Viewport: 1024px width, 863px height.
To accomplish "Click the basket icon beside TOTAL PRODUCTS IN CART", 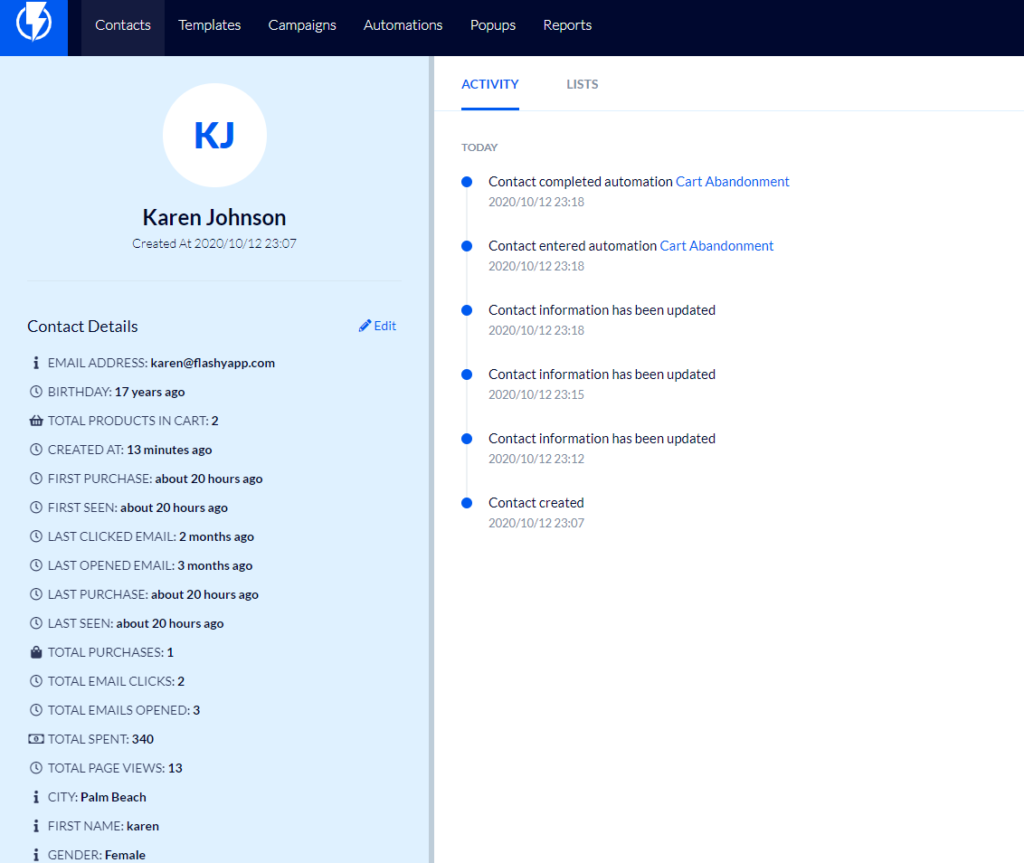I will [x=36, y=421].
